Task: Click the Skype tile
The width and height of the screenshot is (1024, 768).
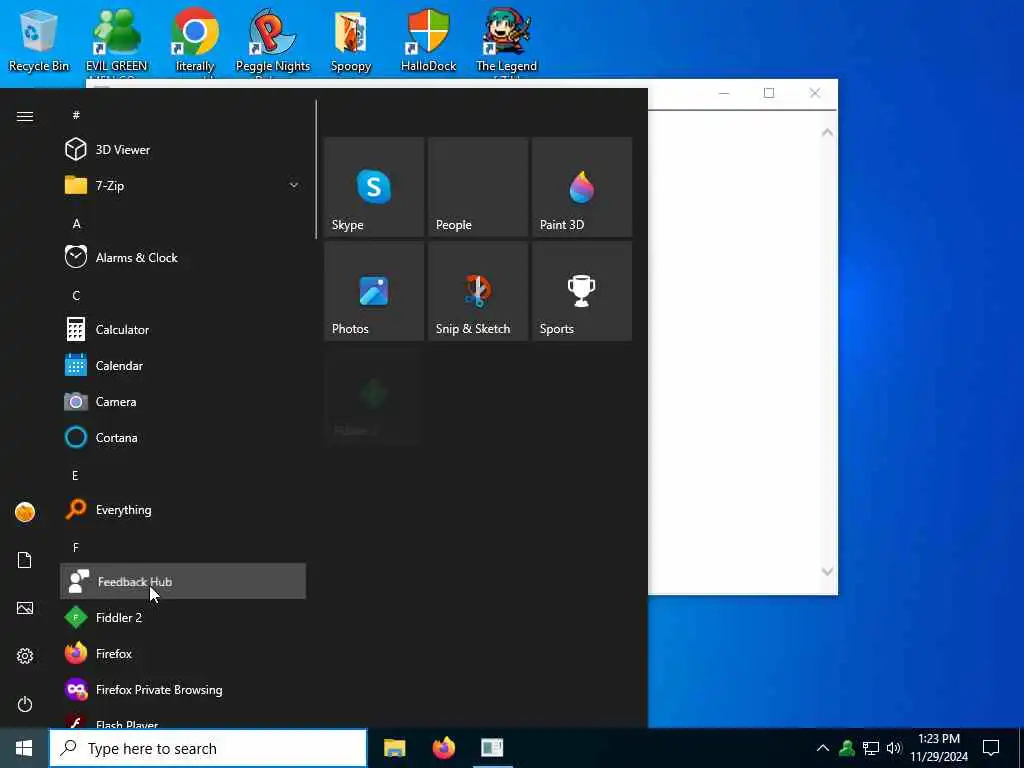Action: point(374,187)
